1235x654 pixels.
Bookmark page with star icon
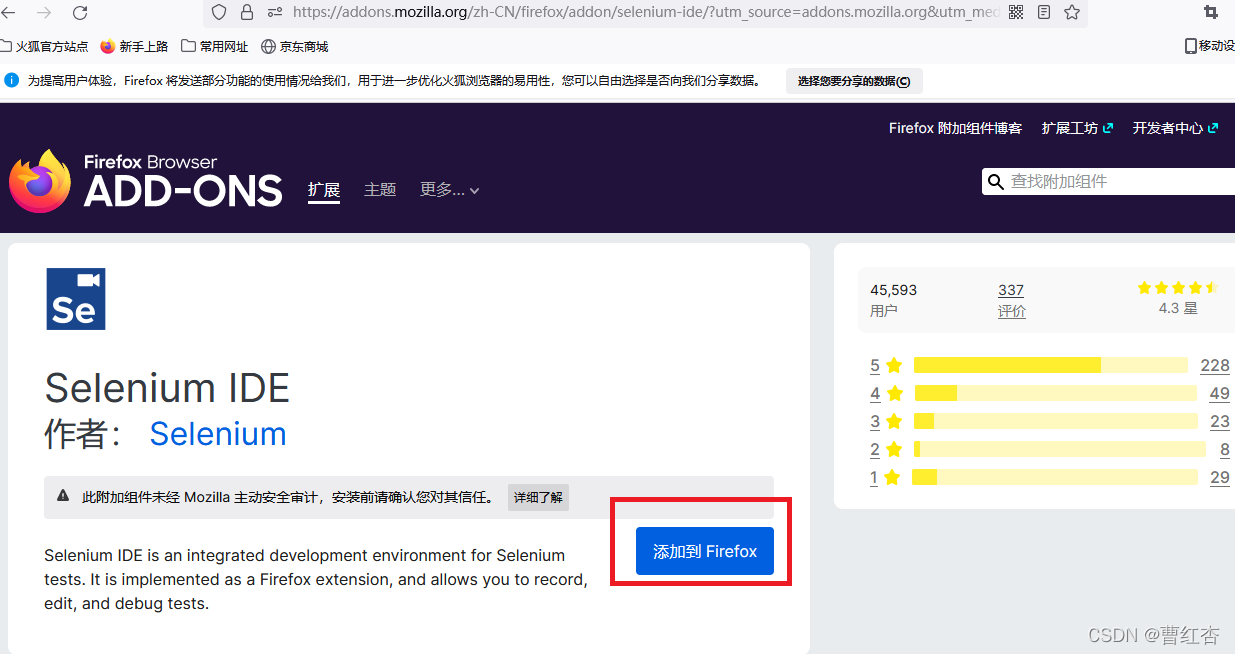point(1072,13)
